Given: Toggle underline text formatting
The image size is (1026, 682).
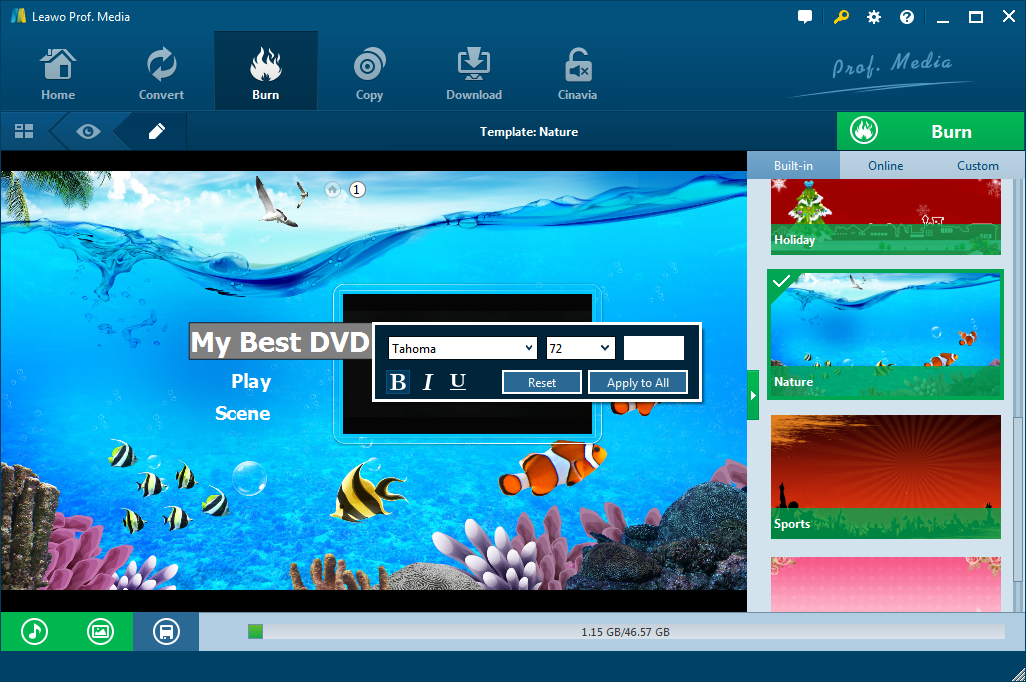Looking at the screenshot, I should (x=458, y=382).
